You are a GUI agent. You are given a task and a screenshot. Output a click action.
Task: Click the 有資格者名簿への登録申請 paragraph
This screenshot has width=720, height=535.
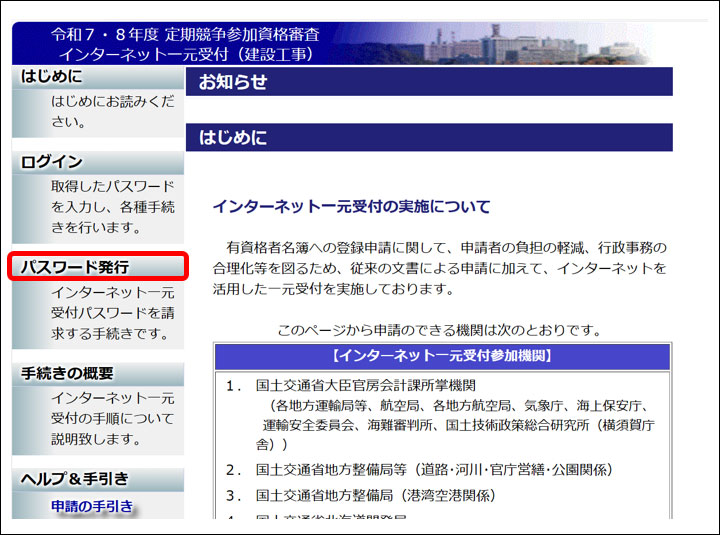[x=439, y=269]
